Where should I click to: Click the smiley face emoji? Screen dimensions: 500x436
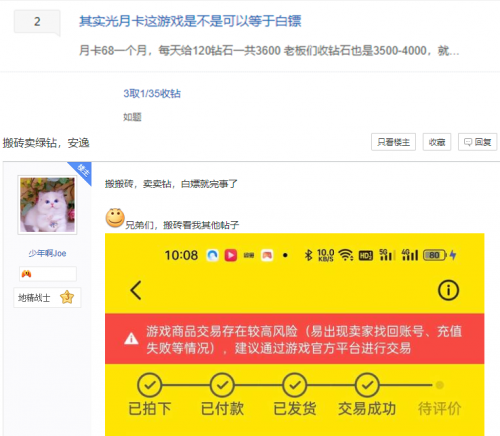(115, 218)
